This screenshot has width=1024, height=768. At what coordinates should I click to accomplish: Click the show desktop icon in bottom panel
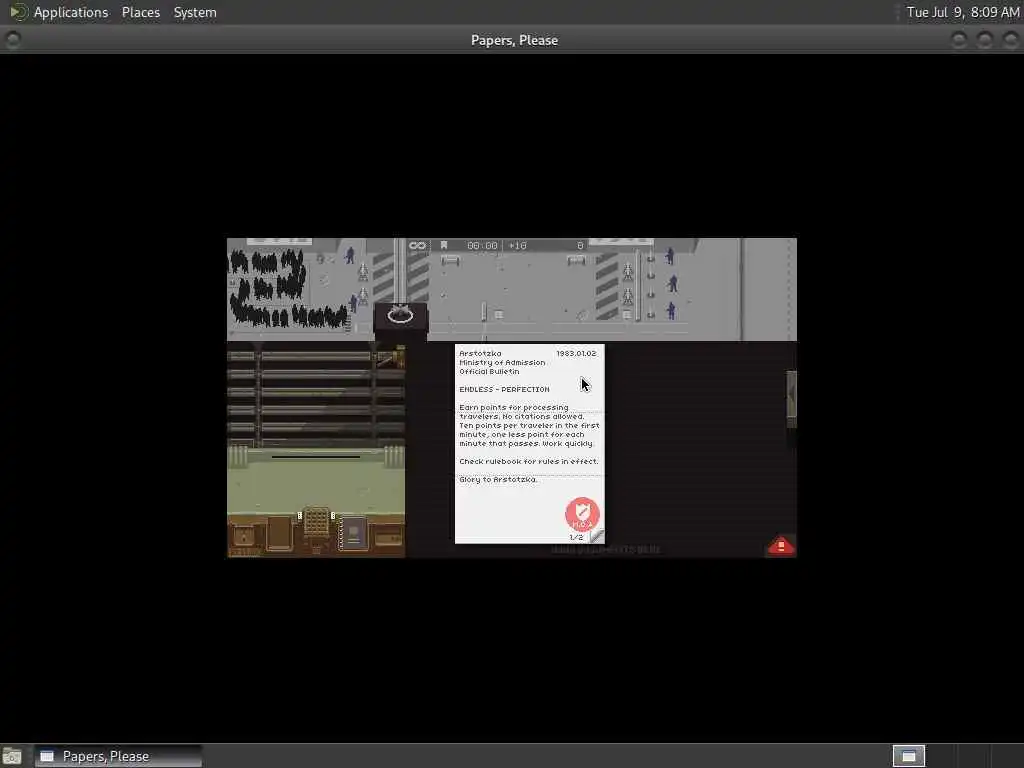pos(11,757)
